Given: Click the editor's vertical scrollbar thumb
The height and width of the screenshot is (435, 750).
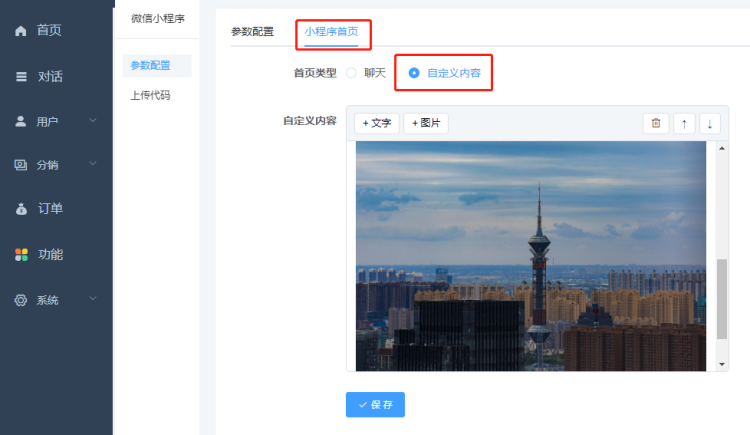Looking at the screenshot, I should 722,299.
